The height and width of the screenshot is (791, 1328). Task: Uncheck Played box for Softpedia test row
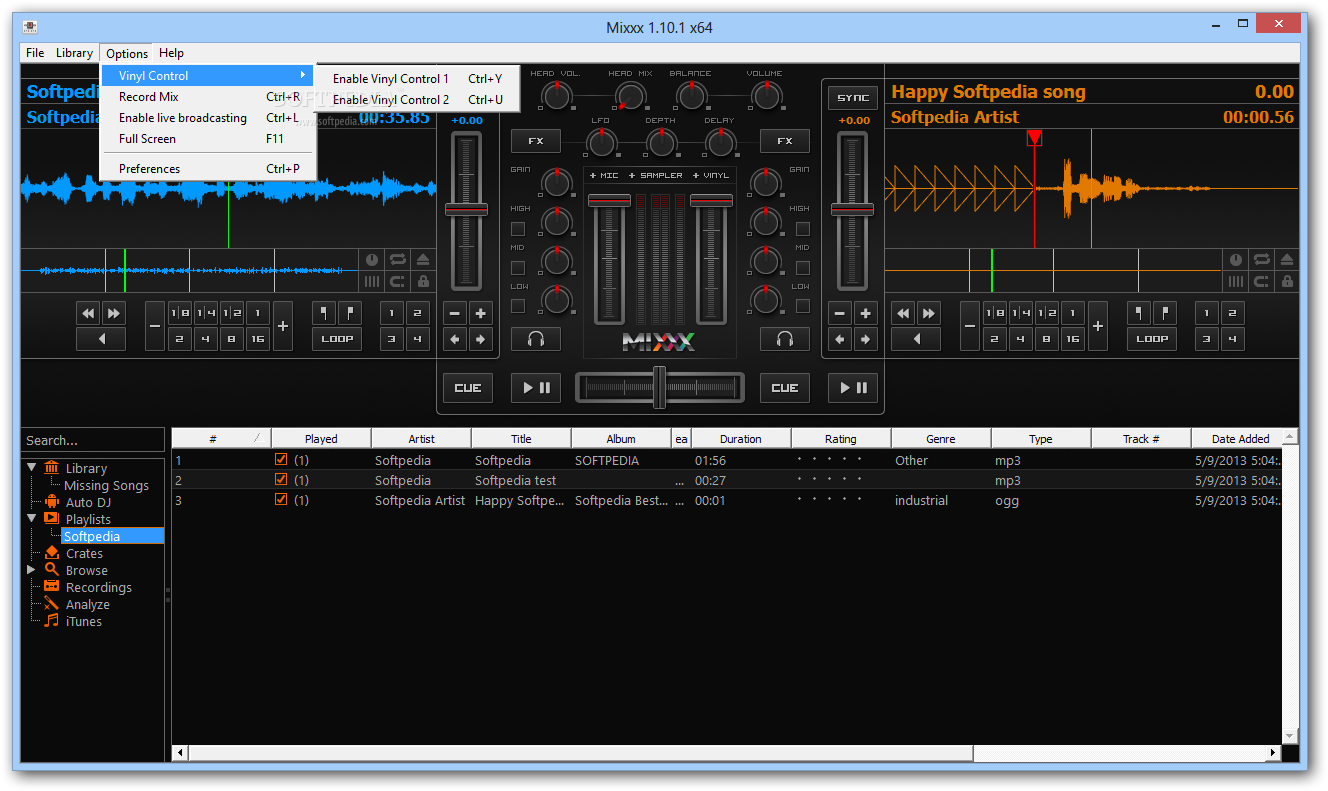tap(281, 480)
